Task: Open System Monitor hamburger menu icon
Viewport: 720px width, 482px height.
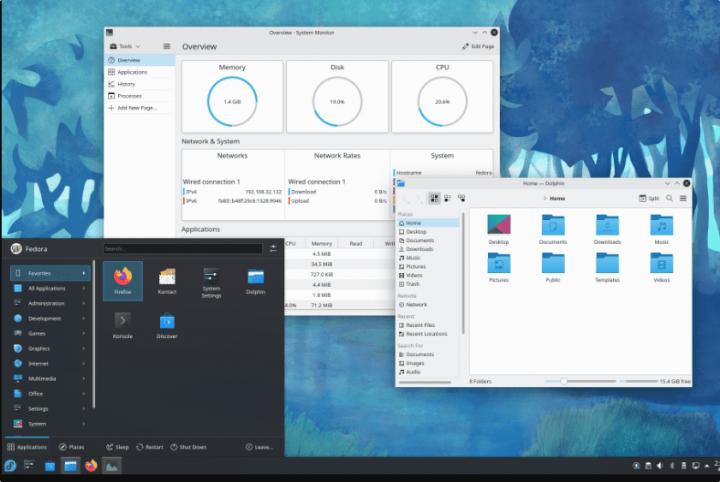Action: 166,46
